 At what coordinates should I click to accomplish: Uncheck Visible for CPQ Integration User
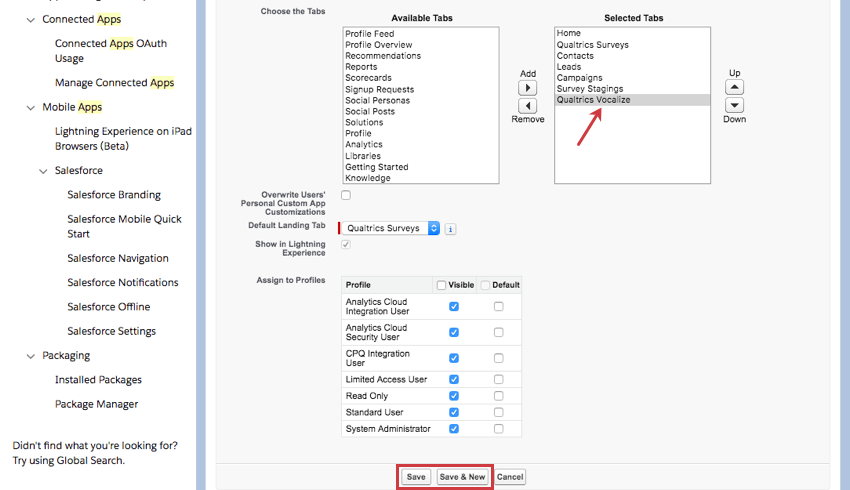click(454, 358)
